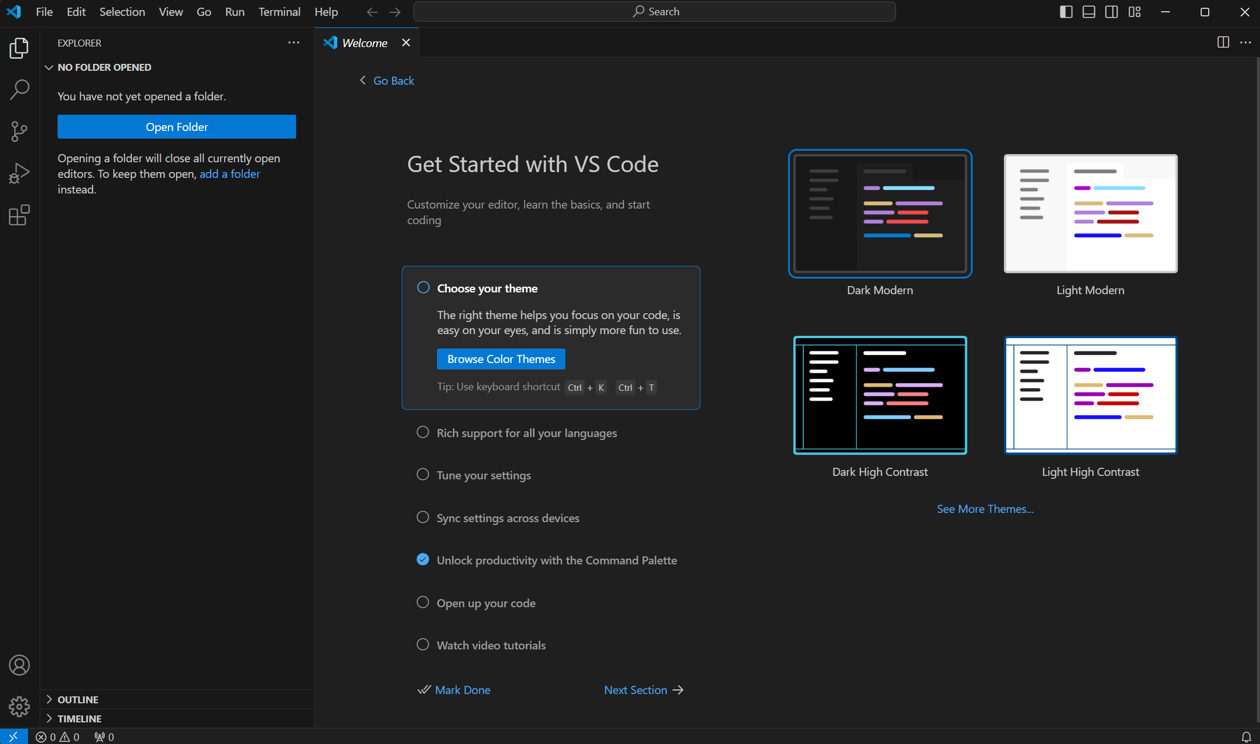Viewport: 1260px width, 744px height.
Task: Click the See More Themes link
Action: click(x=984, y=509)
